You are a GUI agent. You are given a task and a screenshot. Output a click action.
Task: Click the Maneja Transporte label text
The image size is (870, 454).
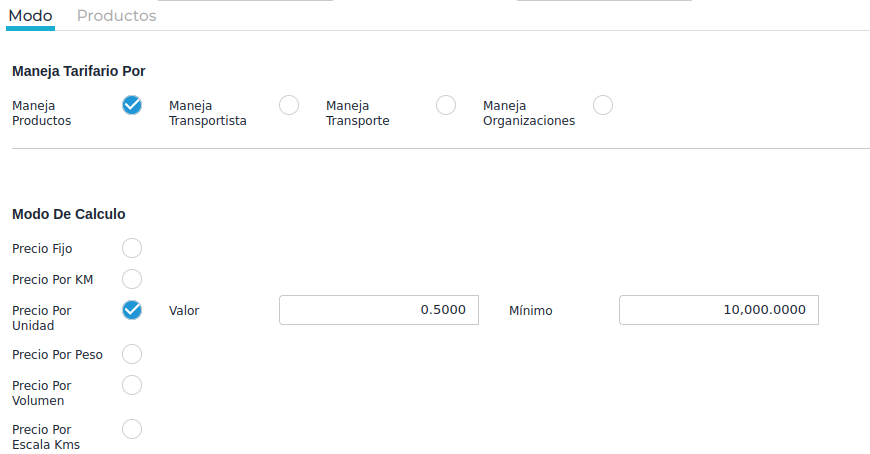coord(357,113)
